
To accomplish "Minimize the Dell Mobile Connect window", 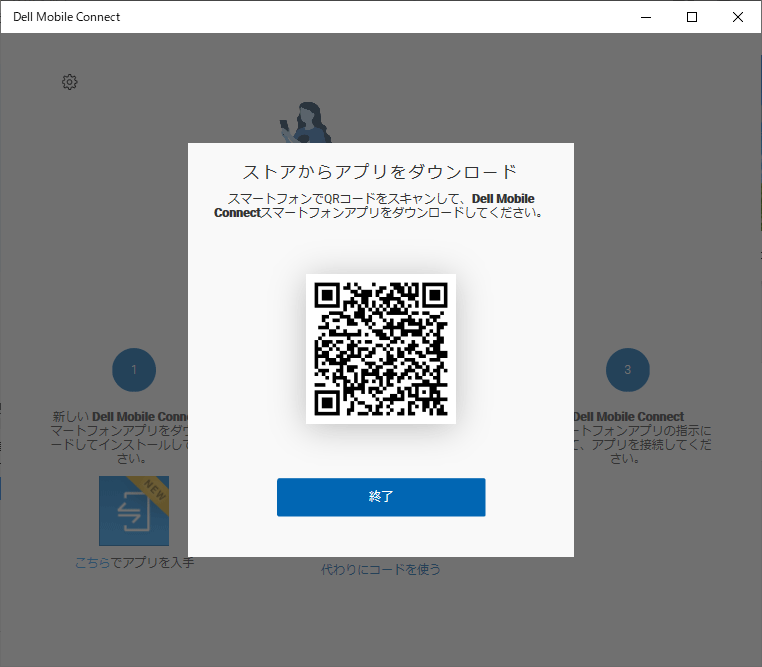I will [646, 17].
